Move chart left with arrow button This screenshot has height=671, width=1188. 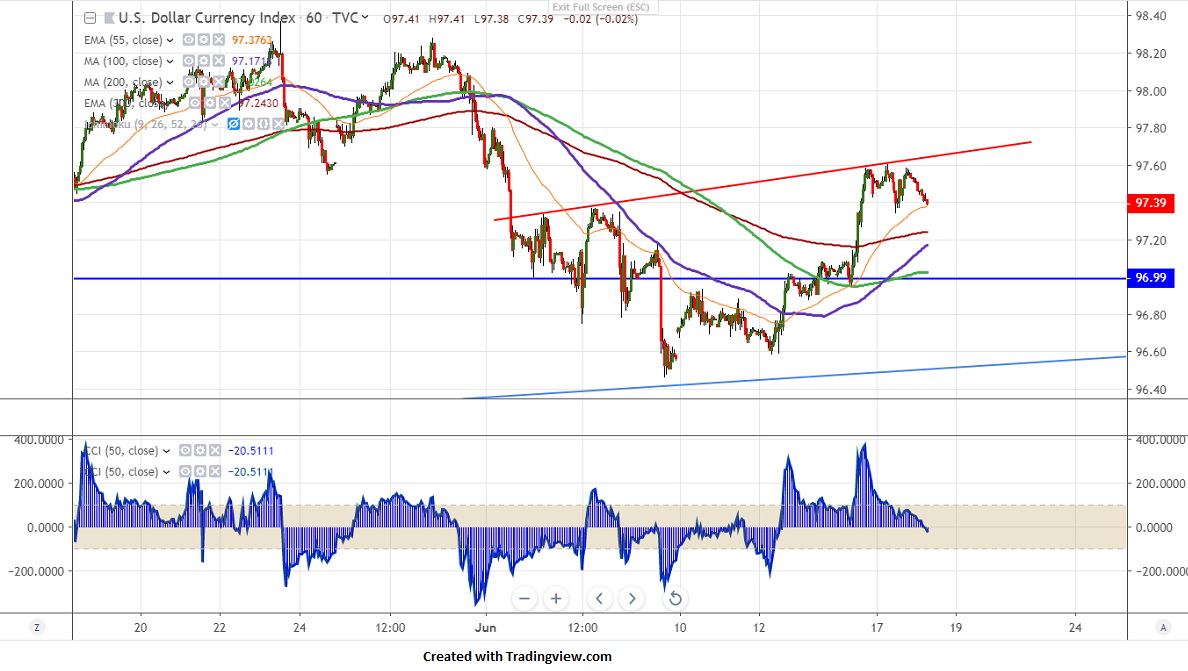[x=599, y=599]
